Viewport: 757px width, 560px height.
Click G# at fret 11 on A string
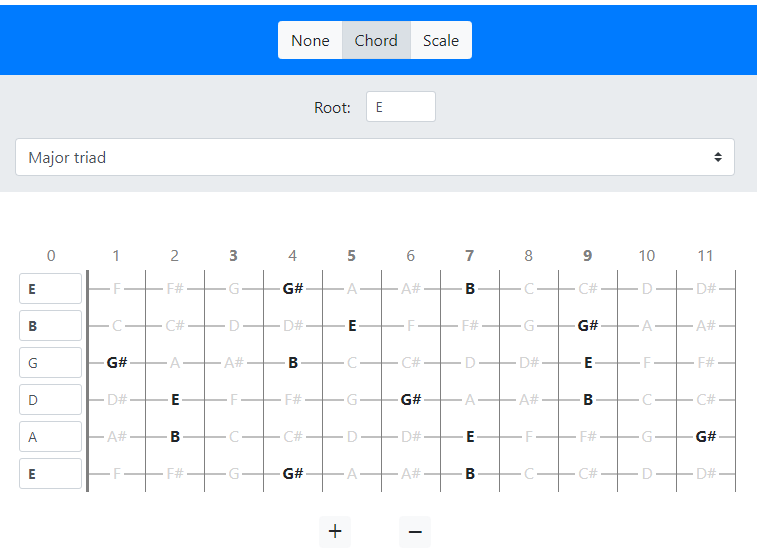pos(706,437)
